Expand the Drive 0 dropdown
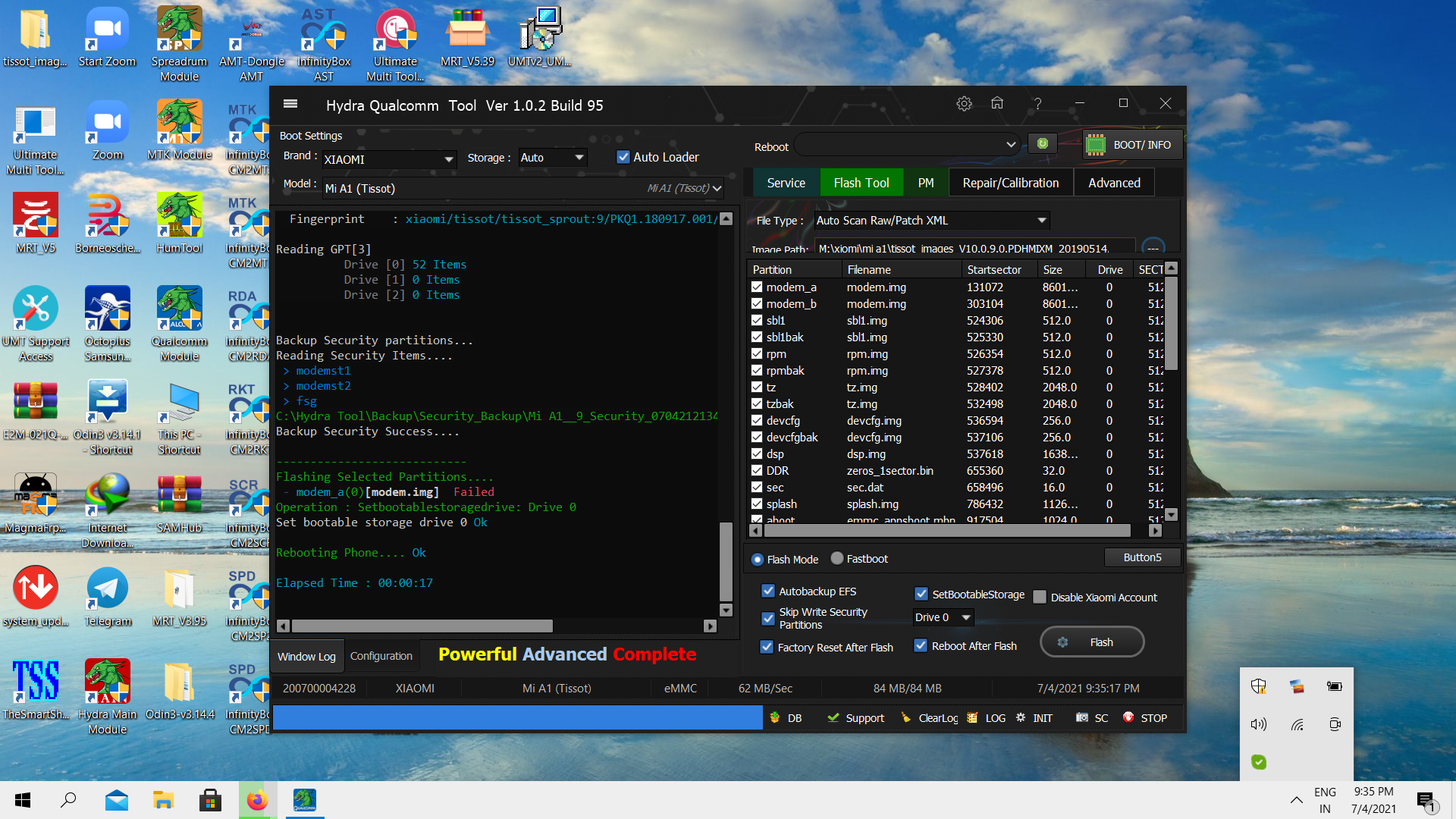Image resolution: width=1456 pixels, height=819 pixels. click(966, 617)
